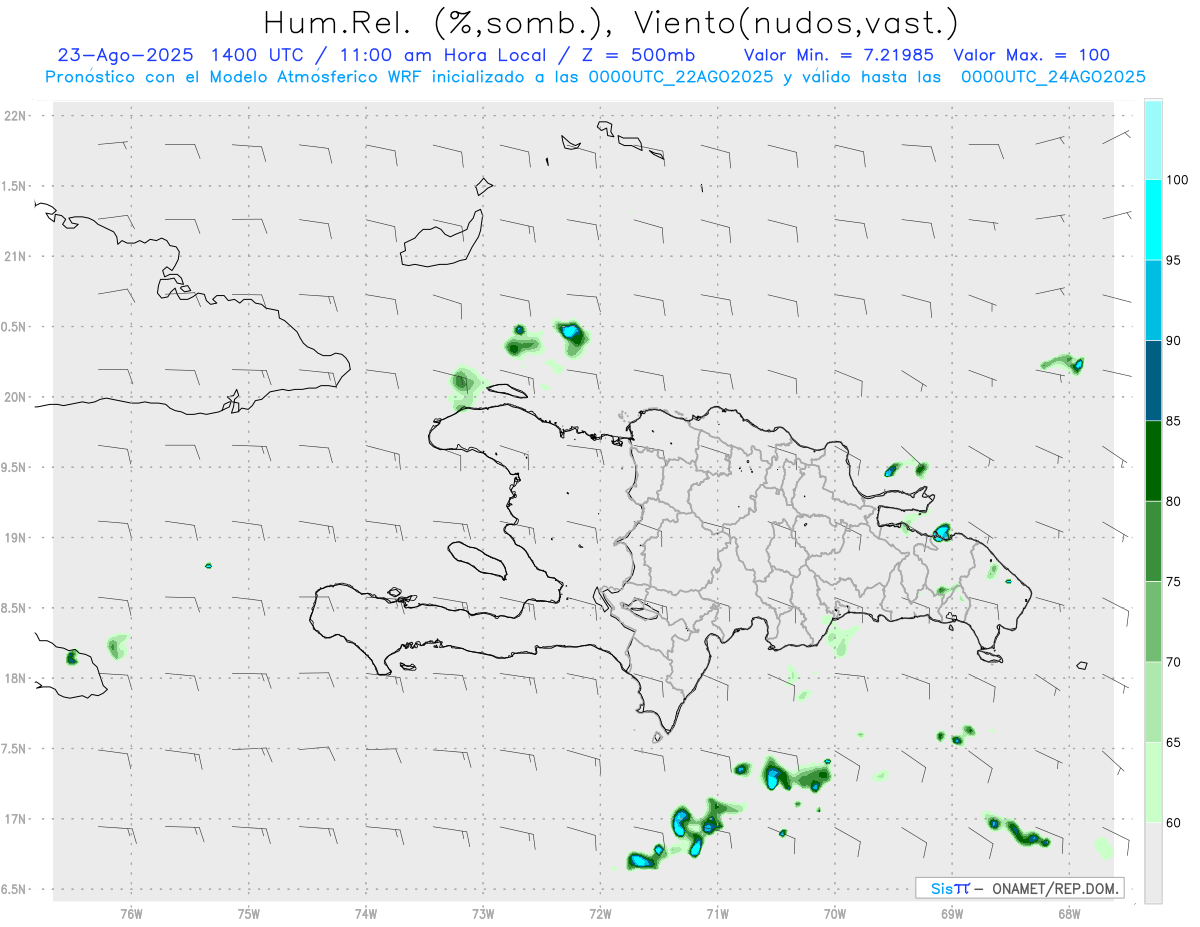
Task: Click the '100' colorbar scale value
Action: pyautogui.click(x=1179, y=180)
